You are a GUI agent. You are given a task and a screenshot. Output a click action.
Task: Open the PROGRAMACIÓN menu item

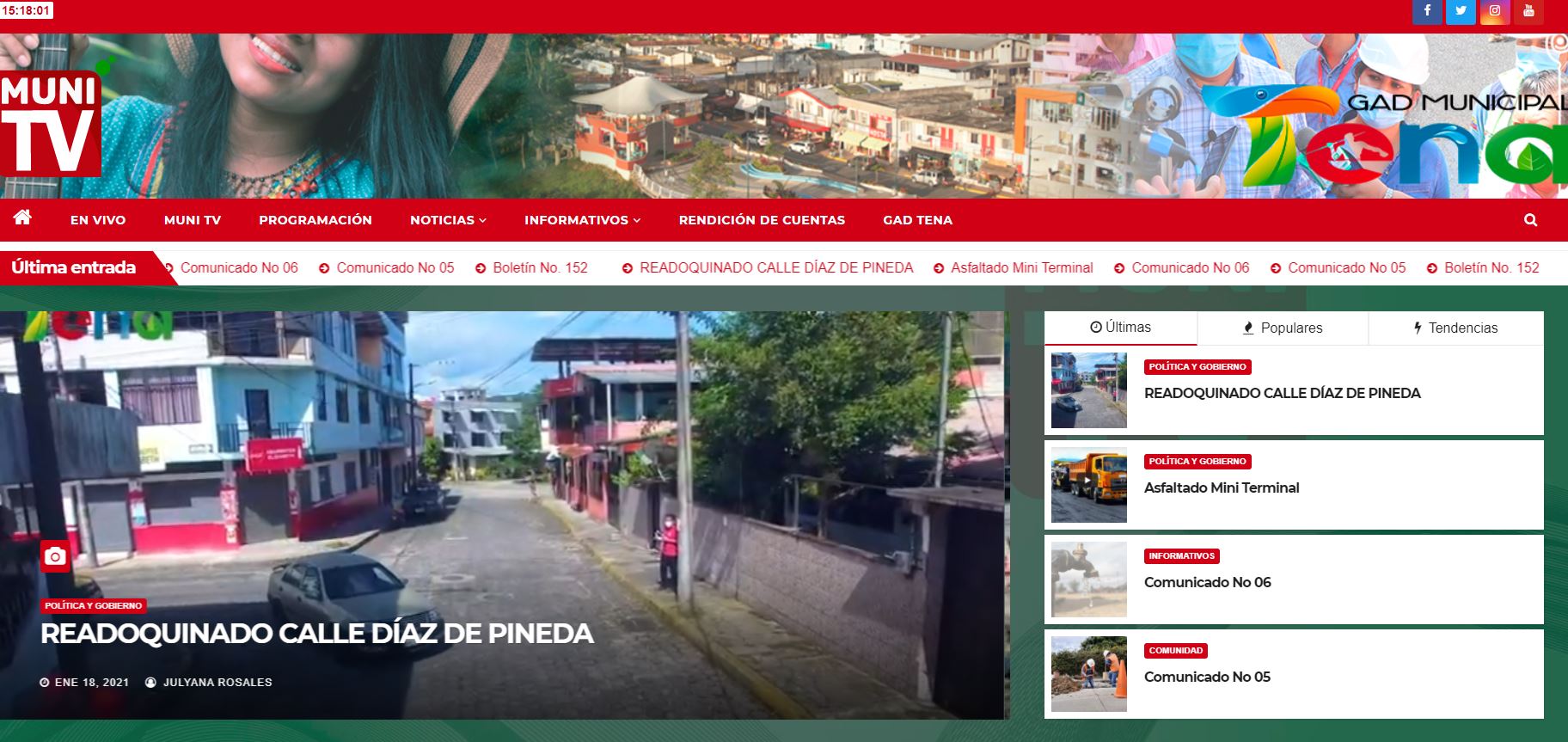315,220
